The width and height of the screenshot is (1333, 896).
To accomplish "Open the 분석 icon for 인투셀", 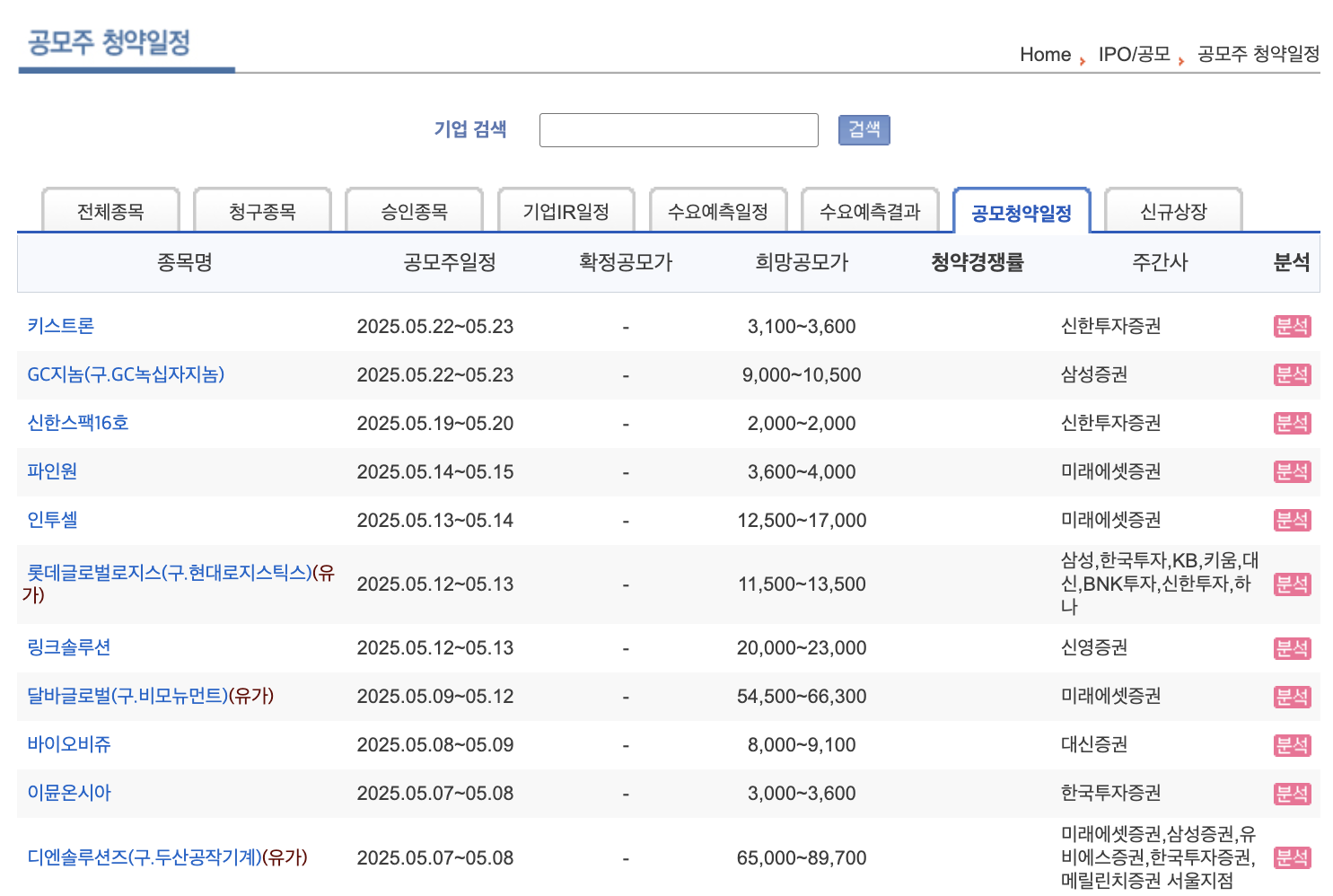I will (x=1293, y=519).
